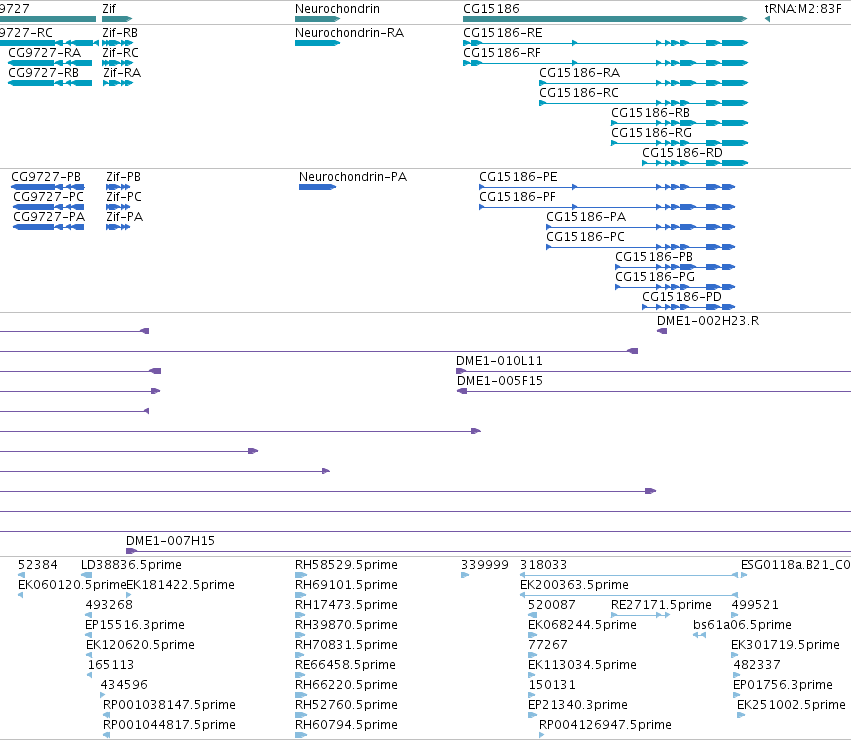Screen dimensions: 851x740
Task: Select the RH58529.5prime EST
Action: click(x=301, y=575)
